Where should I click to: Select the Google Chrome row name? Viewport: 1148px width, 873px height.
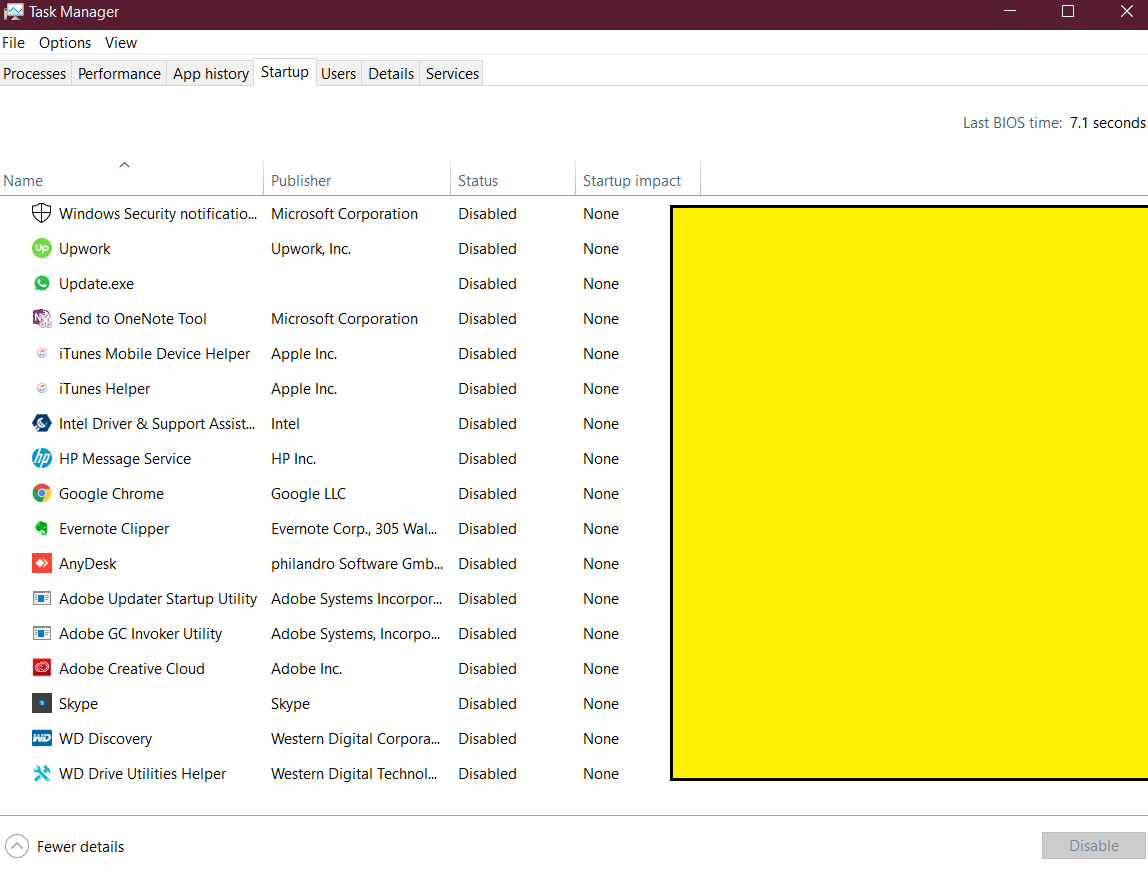tap(111, 494)
